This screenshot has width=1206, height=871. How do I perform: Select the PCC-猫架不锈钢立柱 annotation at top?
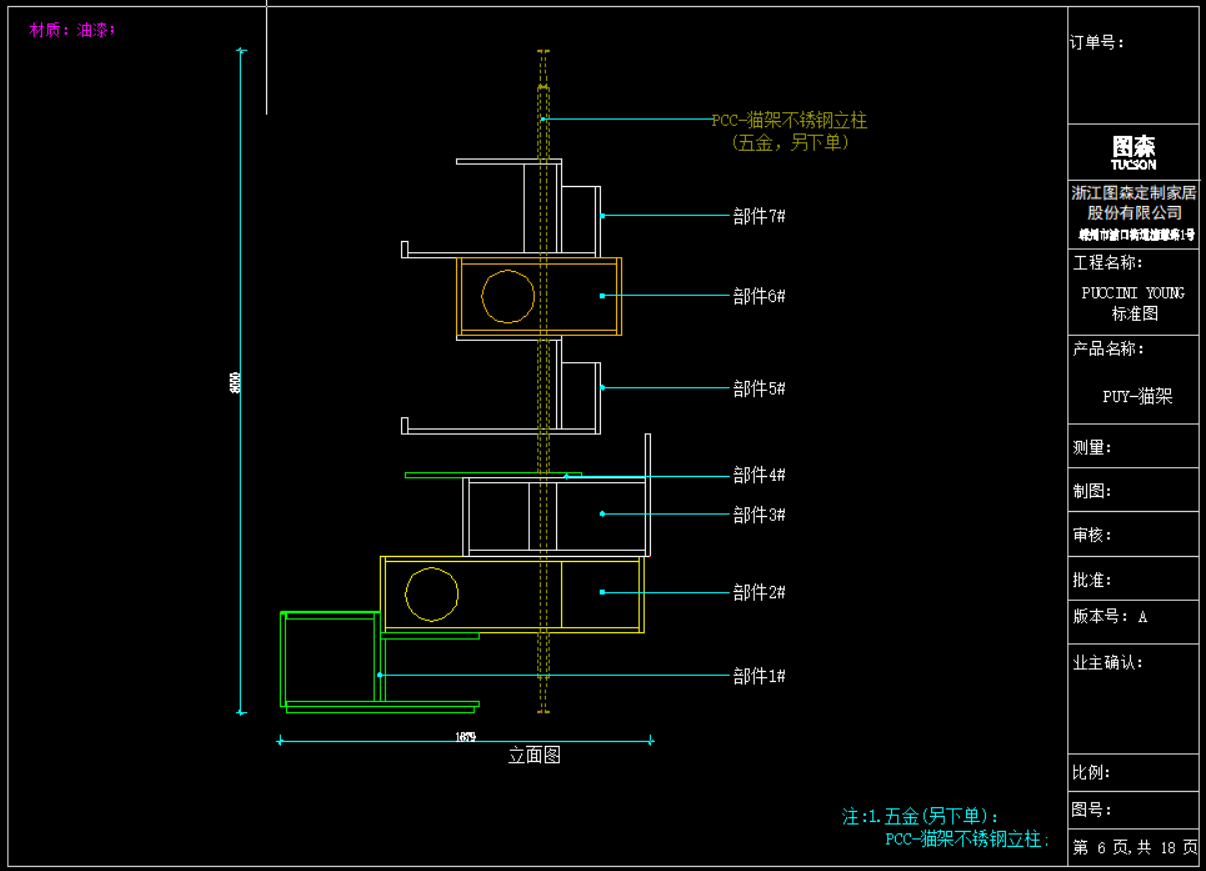point(789,121)
